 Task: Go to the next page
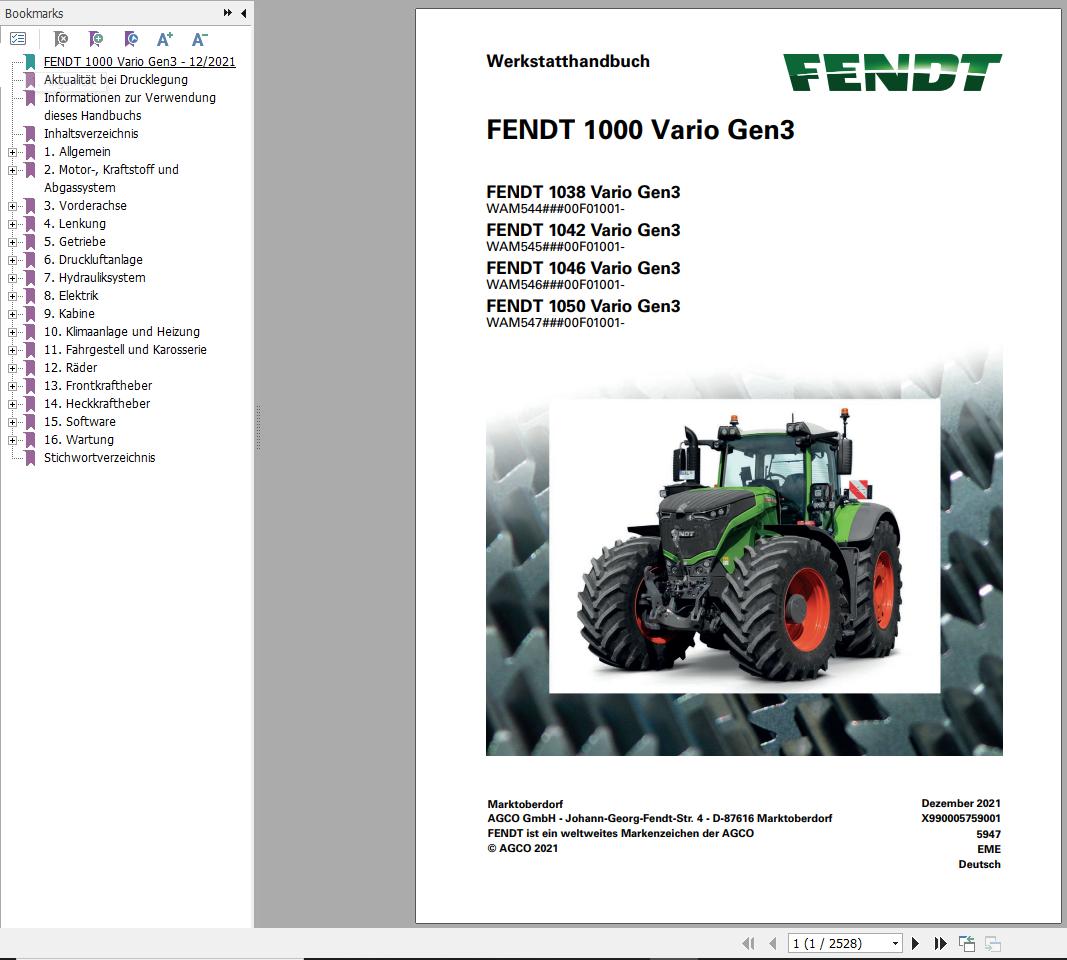coord(915,943)
